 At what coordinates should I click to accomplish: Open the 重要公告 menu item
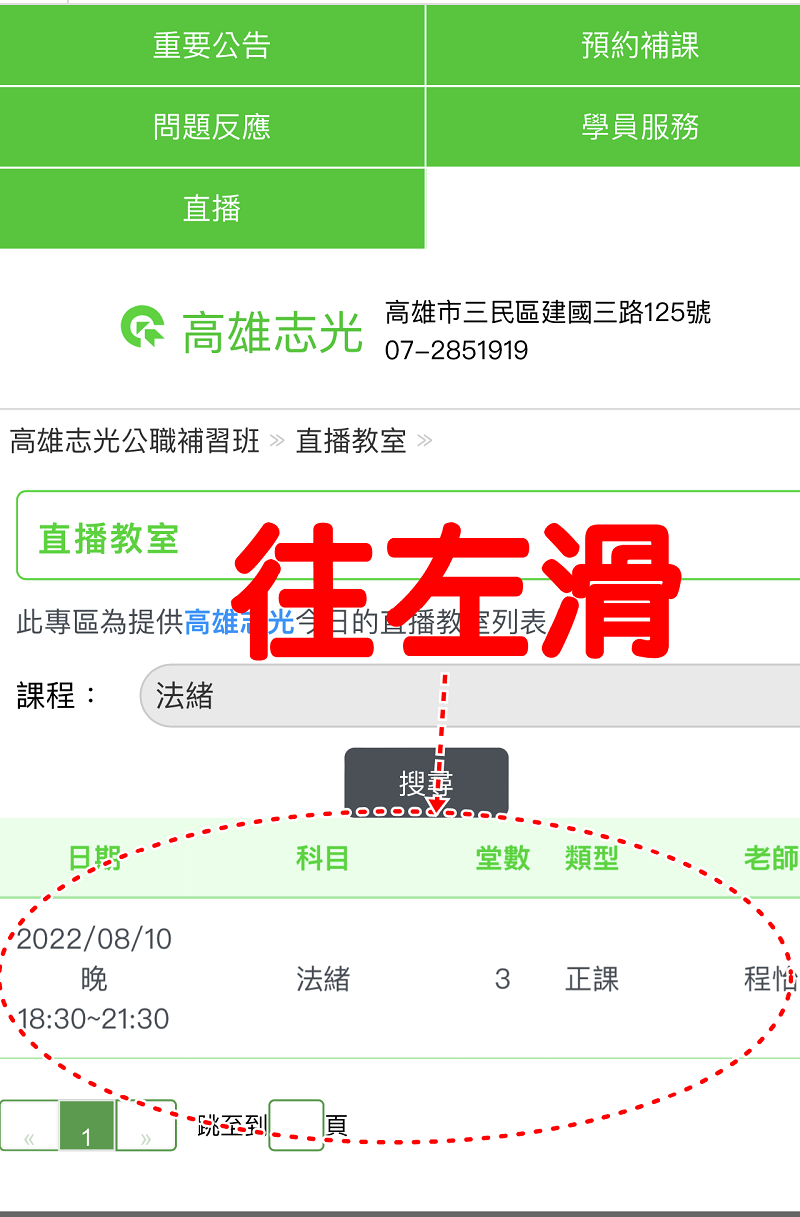tap(212, 45)
